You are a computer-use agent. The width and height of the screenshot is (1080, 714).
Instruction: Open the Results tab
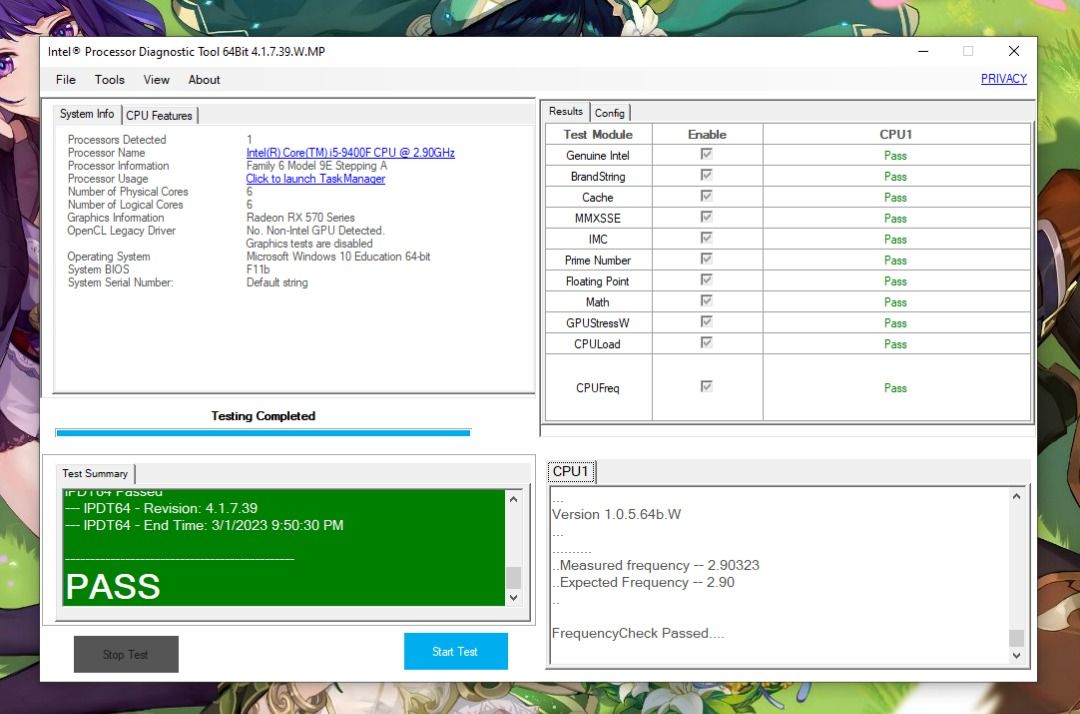click(565, 111)
